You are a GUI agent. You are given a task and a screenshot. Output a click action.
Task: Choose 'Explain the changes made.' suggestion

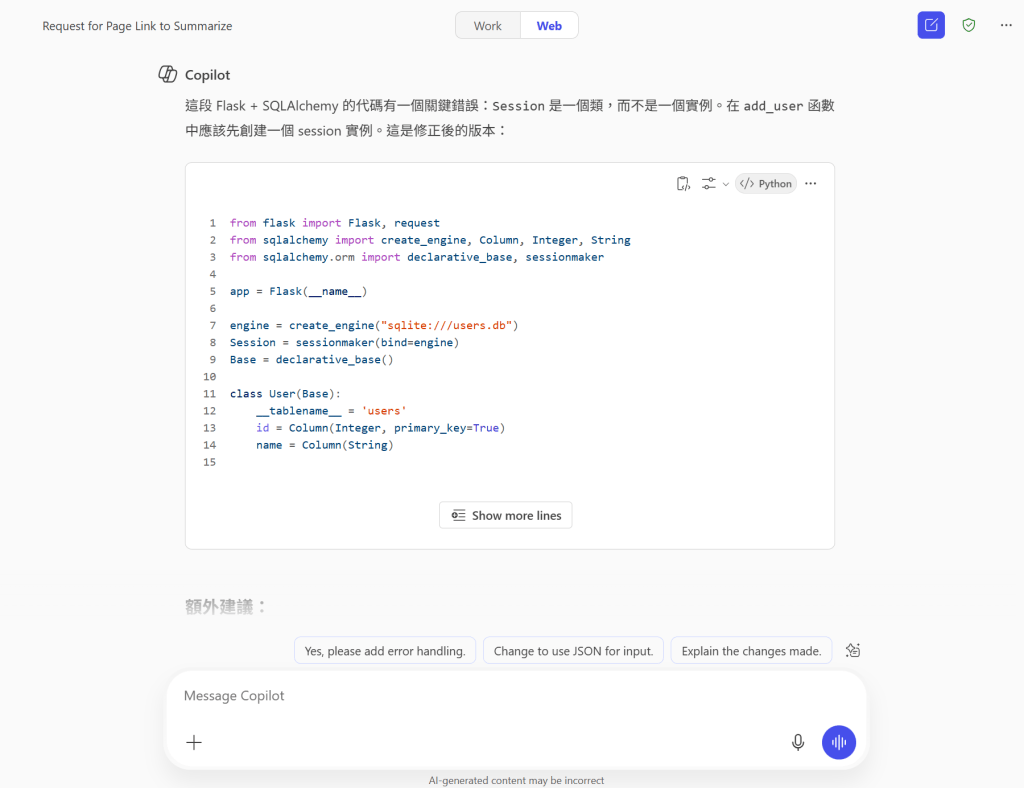[751, 651]
